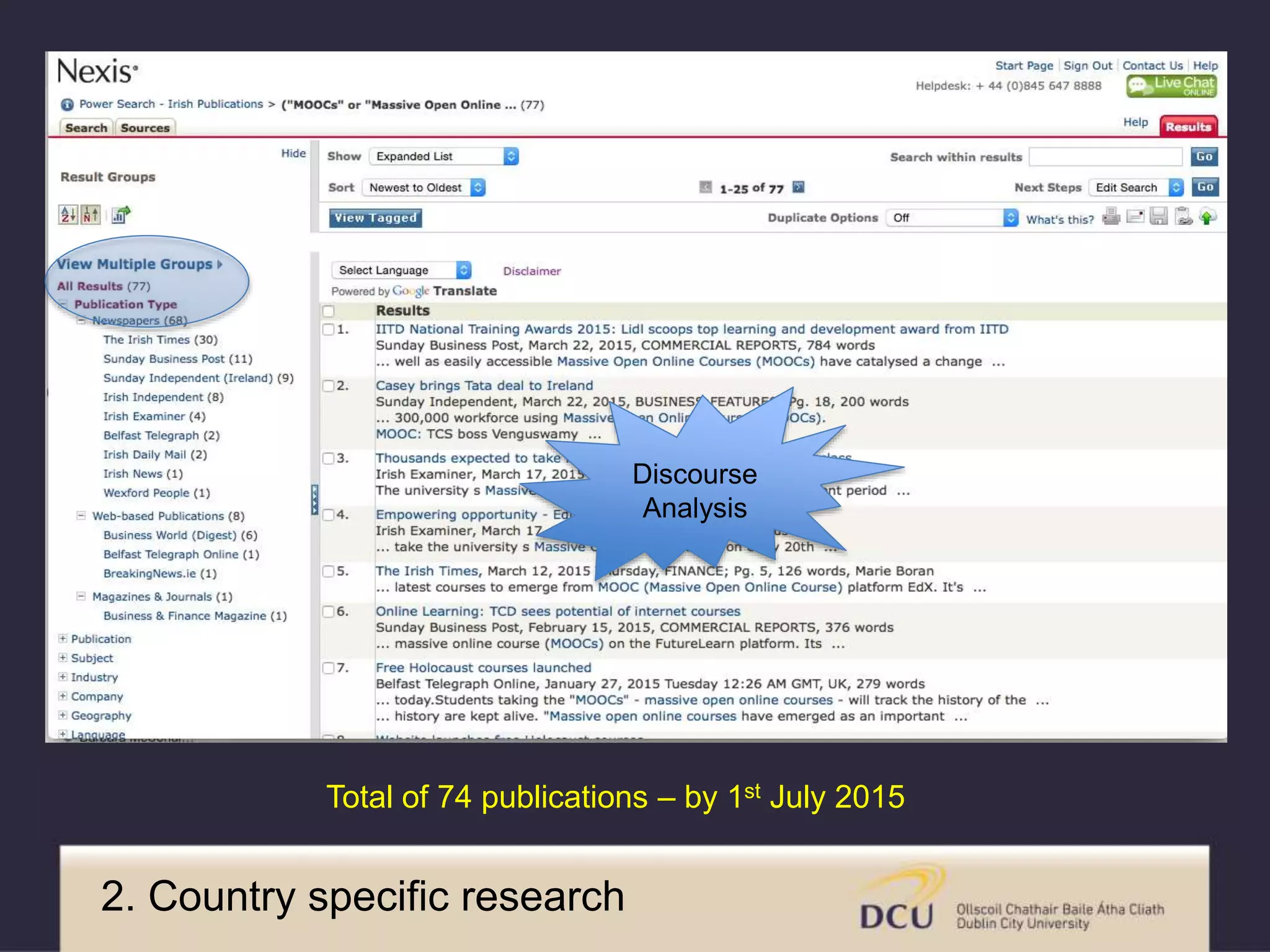Click the green arrow cloud upload icon
The image size is (1270, 952).
click(1207, 217)
